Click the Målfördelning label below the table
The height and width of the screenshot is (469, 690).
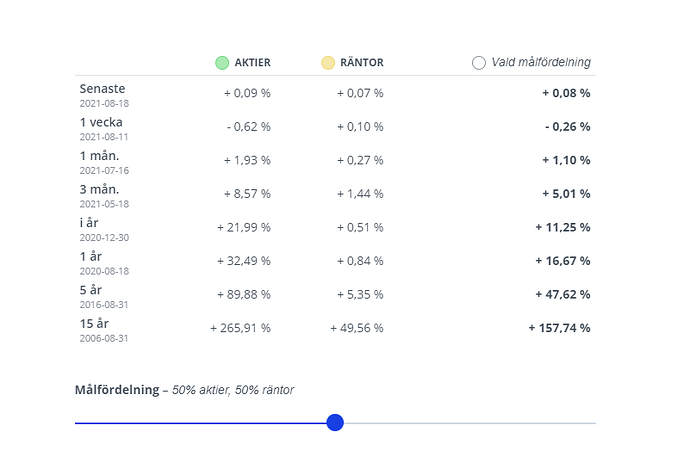click(x=117, y=390)
